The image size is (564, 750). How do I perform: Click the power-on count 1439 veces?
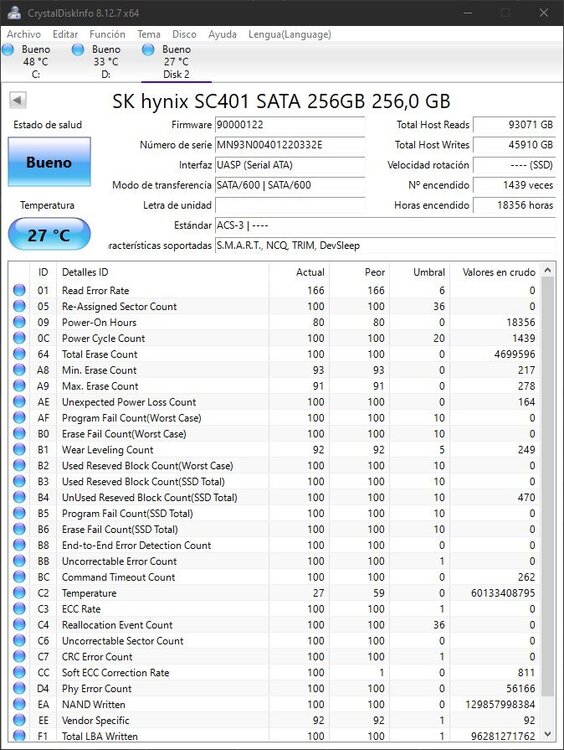click(514, 185)
